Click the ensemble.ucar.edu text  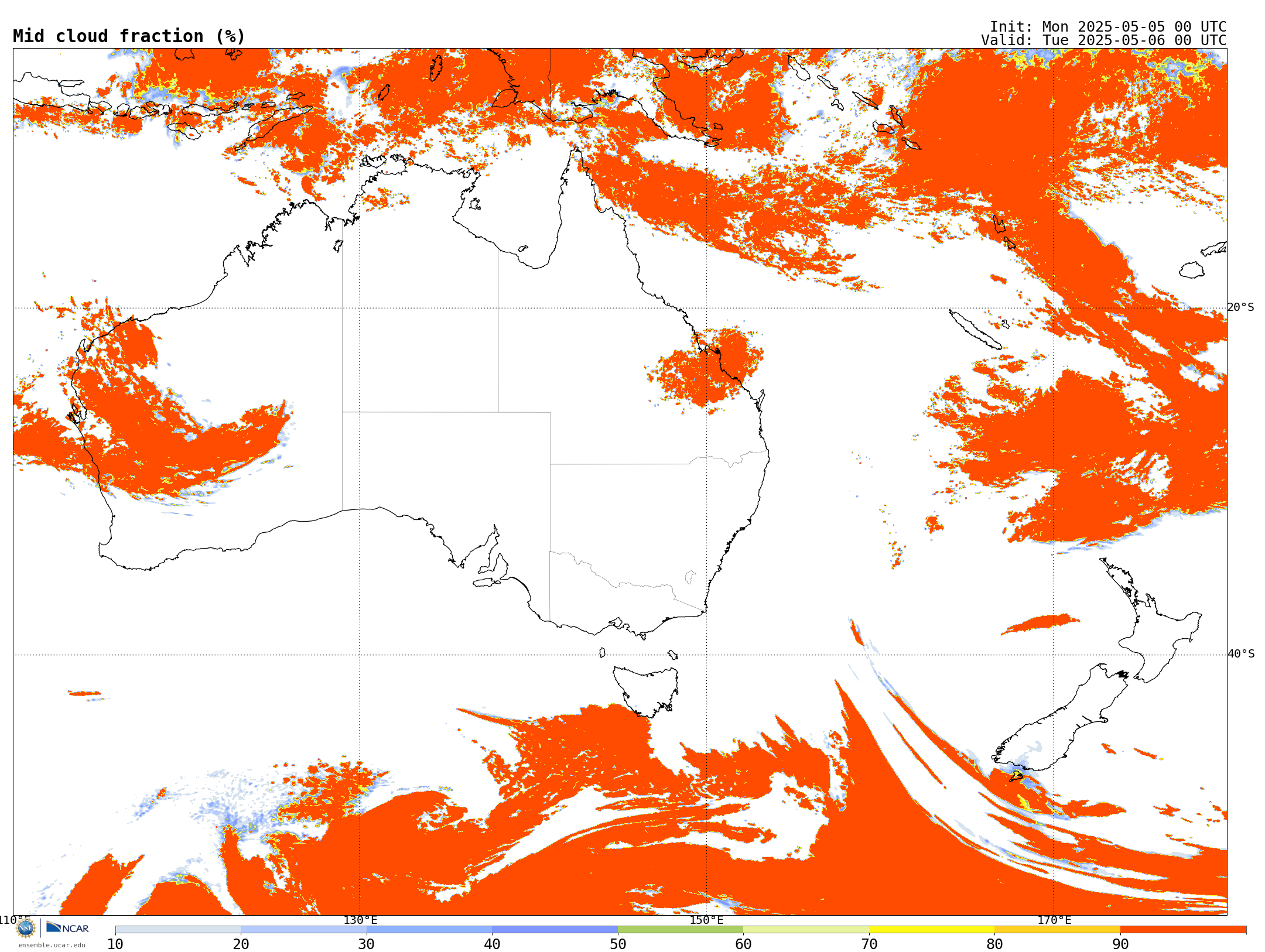52,945
